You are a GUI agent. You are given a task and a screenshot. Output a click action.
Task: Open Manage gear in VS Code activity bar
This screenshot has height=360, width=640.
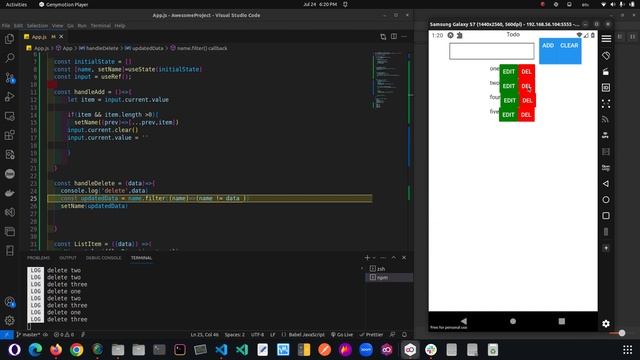pos(9,320)
